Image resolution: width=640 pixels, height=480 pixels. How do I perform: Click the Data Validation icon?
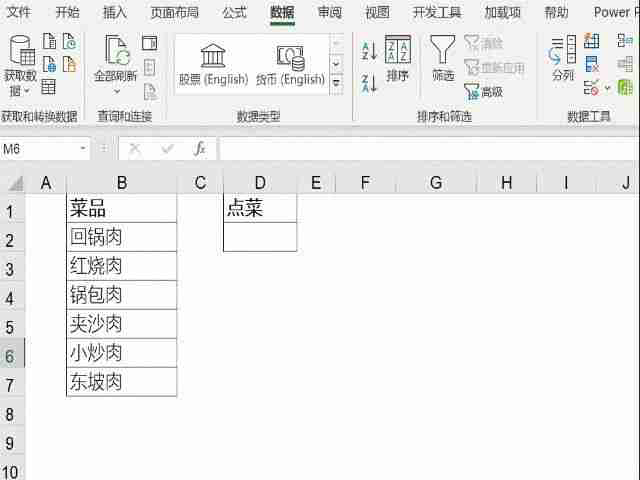coord(591,87)
